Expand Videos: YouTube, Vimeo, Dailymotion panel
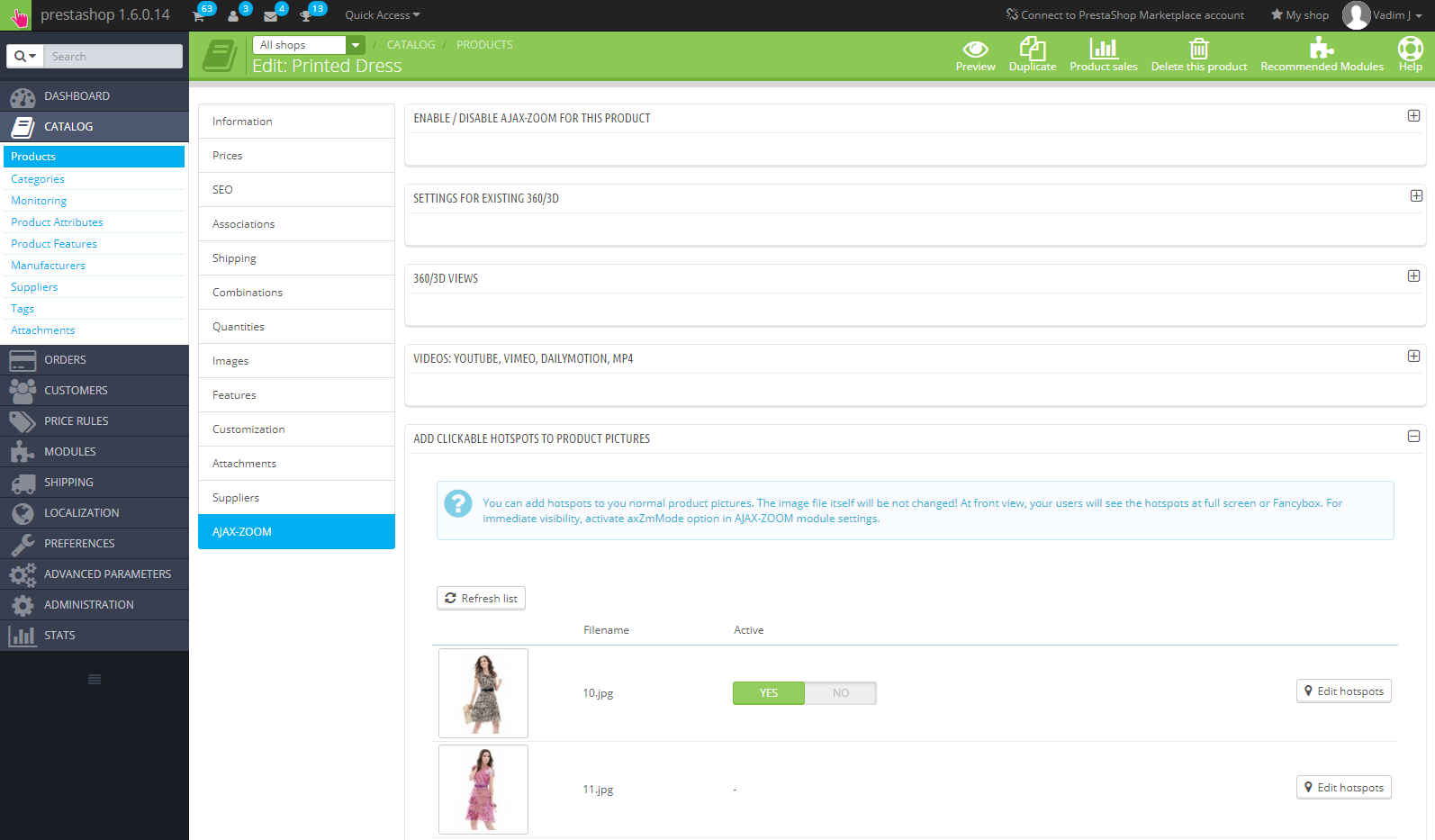This screenshot has height=840, width=1435. click(1413, 357)
